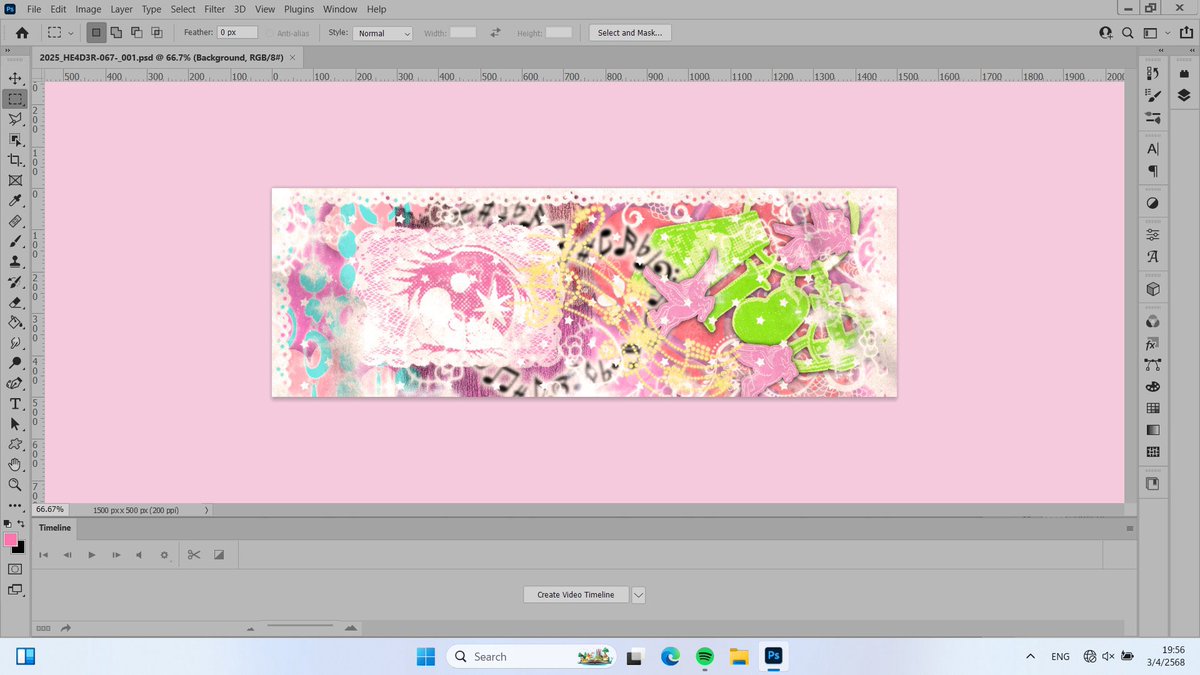The width and height of the screenshot is (1200, 675).
Task: Choose Intersect with selection mode
Action: point(155,33)
